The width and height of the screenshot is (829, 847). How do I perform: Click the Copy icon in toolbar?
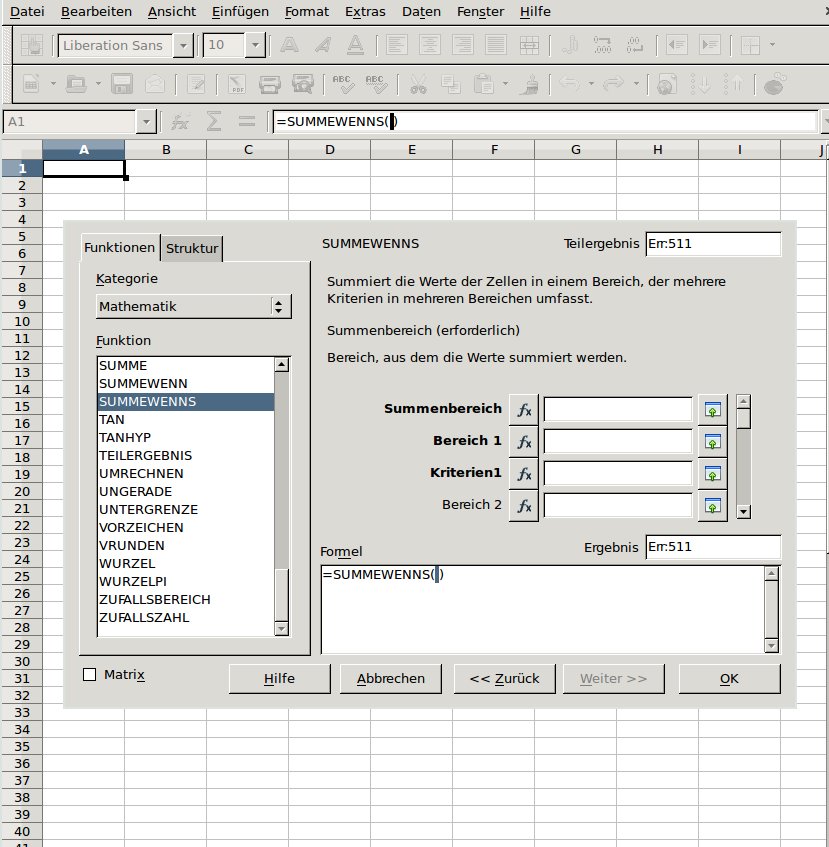[x=450, y=84]
